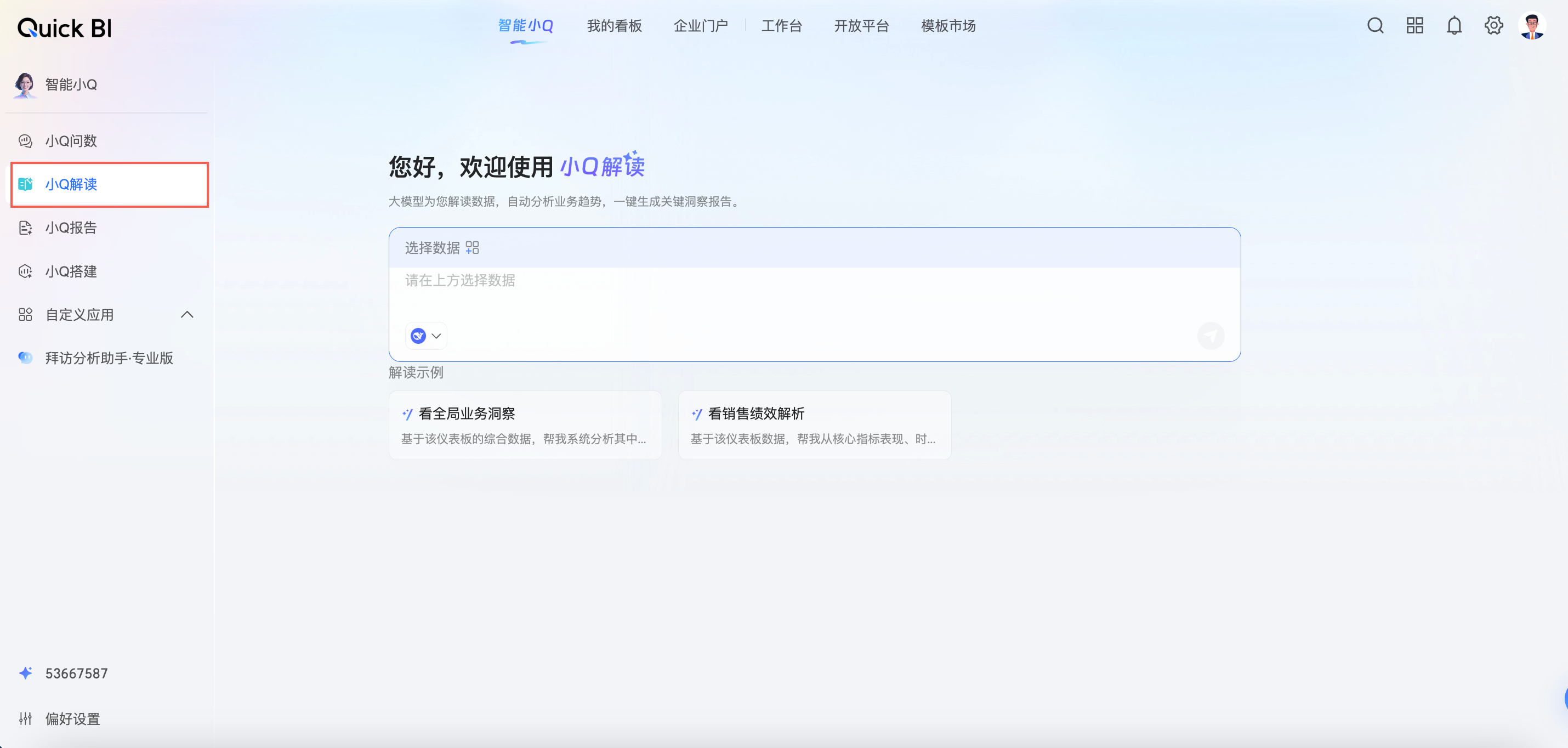Open the search icon in top bar
The image size is (1568, 748).
click(x=1375, y=26)
